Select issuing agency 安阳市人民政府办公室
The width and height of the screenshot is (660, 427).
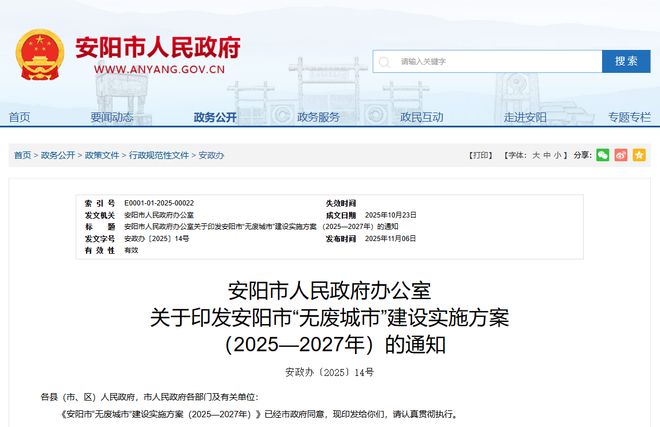pyautogui.click(x=159, y=215)
